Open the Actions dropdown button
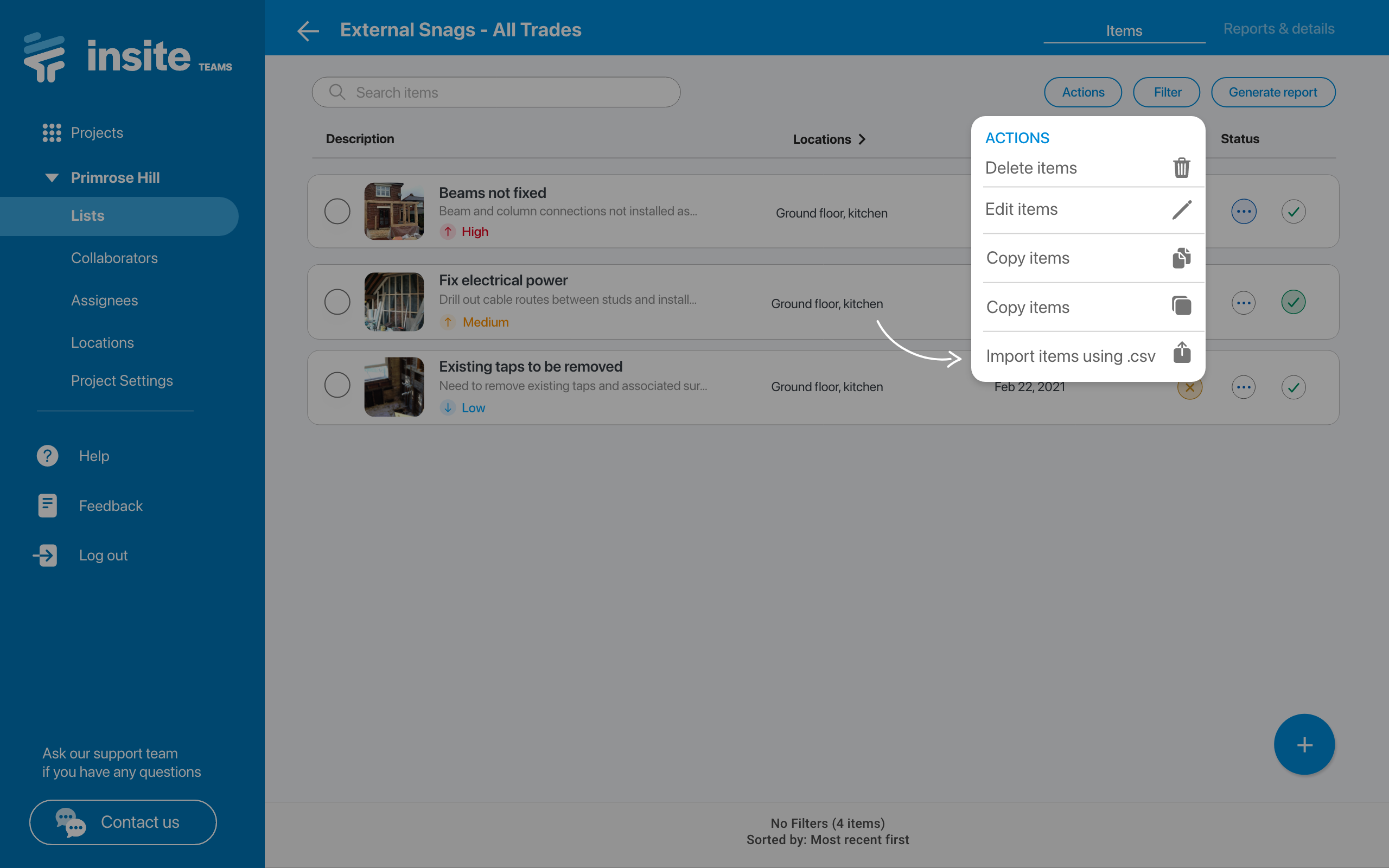Screen dimensions: 1389x868 click(x=1082, y=92)
